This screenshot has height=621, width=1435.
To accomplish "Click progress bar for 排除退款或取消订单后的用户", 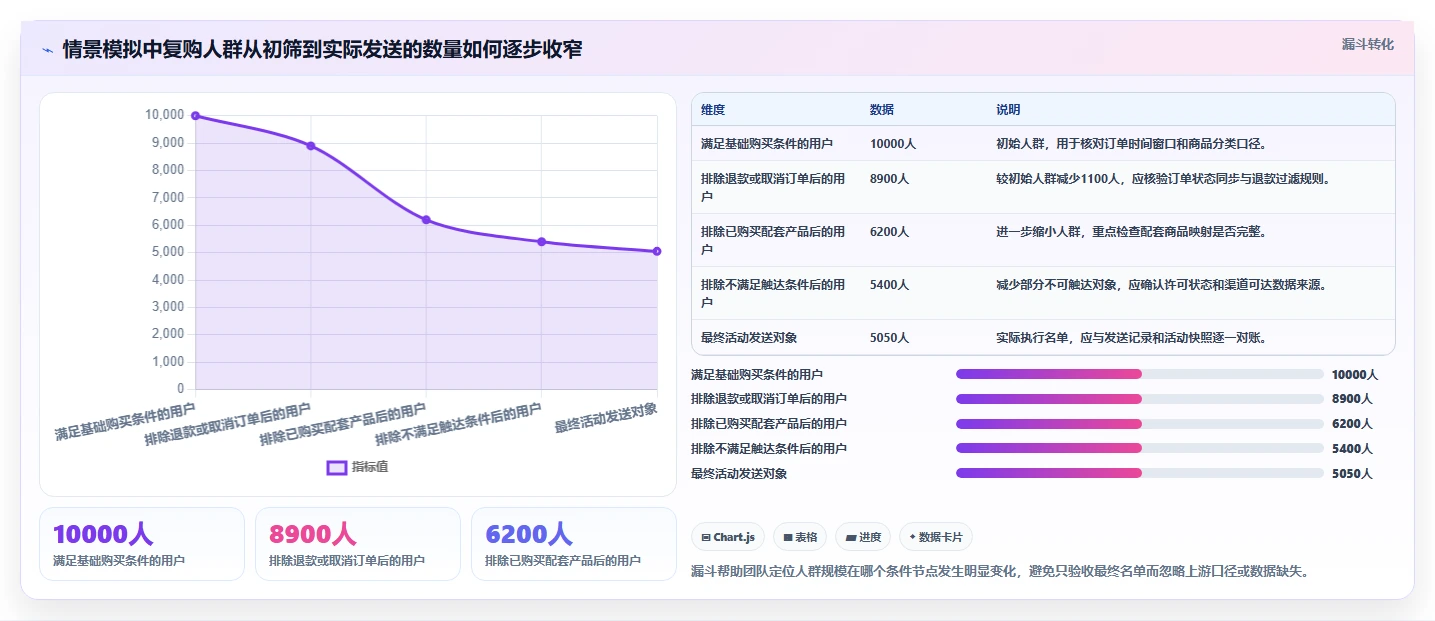I will 1140,398.
